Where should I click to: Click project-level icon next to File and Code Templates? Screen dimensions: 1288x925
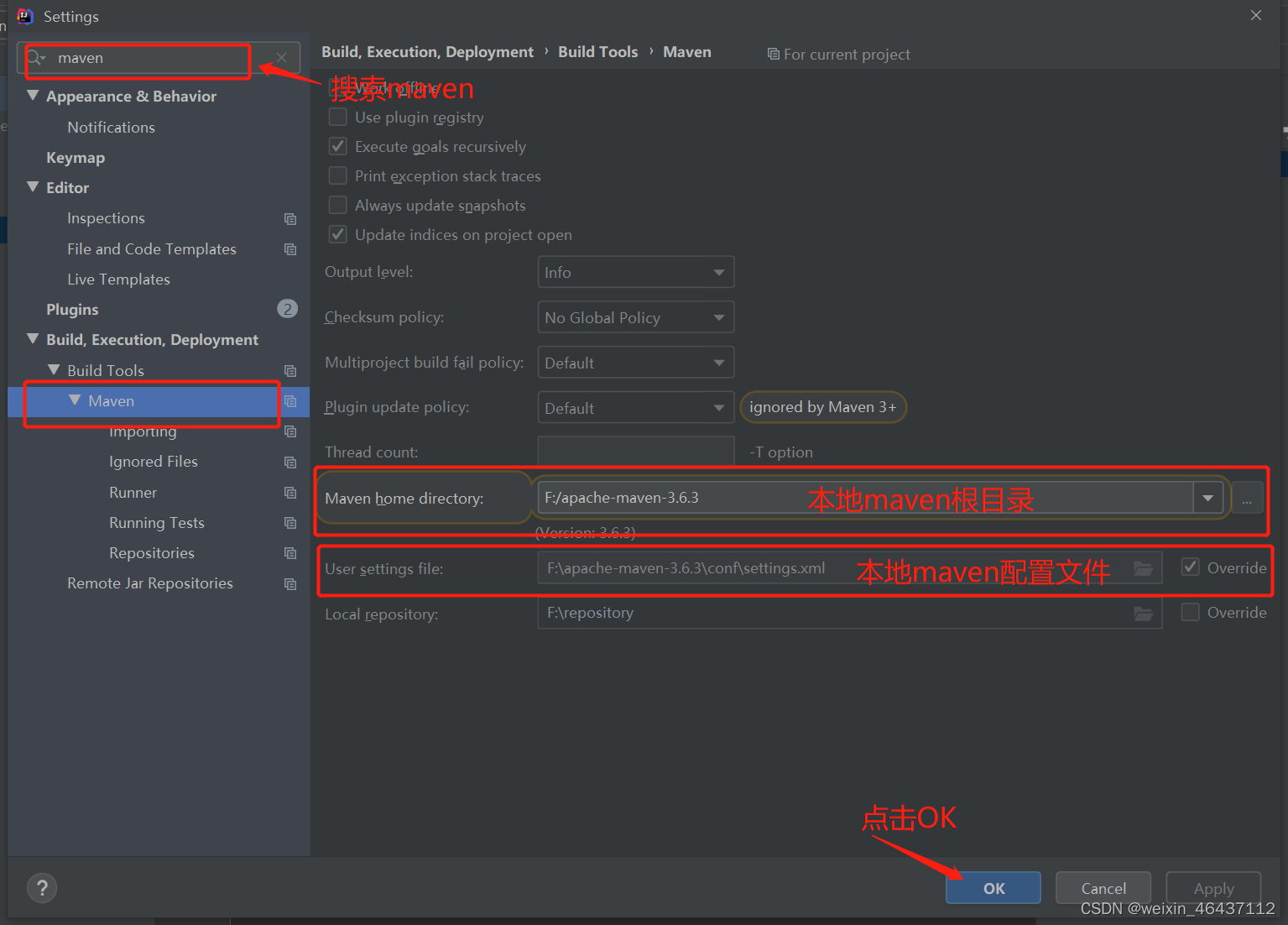290,249
